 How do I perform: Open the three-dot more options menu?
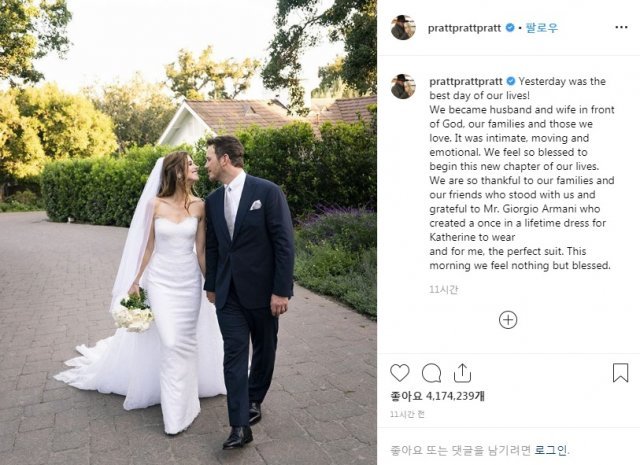click(x=621, y=27)
